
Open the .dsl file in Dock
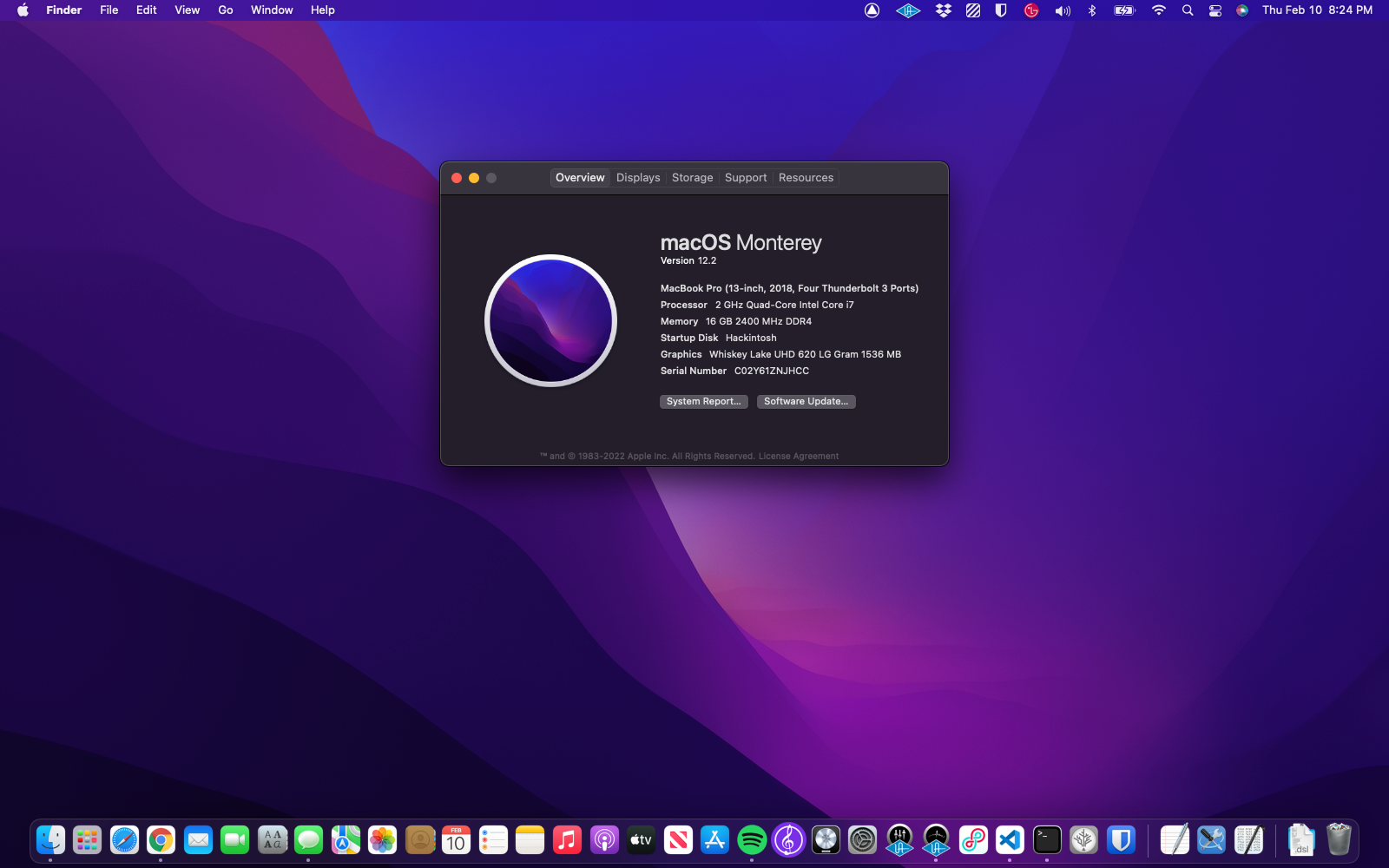1300,839
